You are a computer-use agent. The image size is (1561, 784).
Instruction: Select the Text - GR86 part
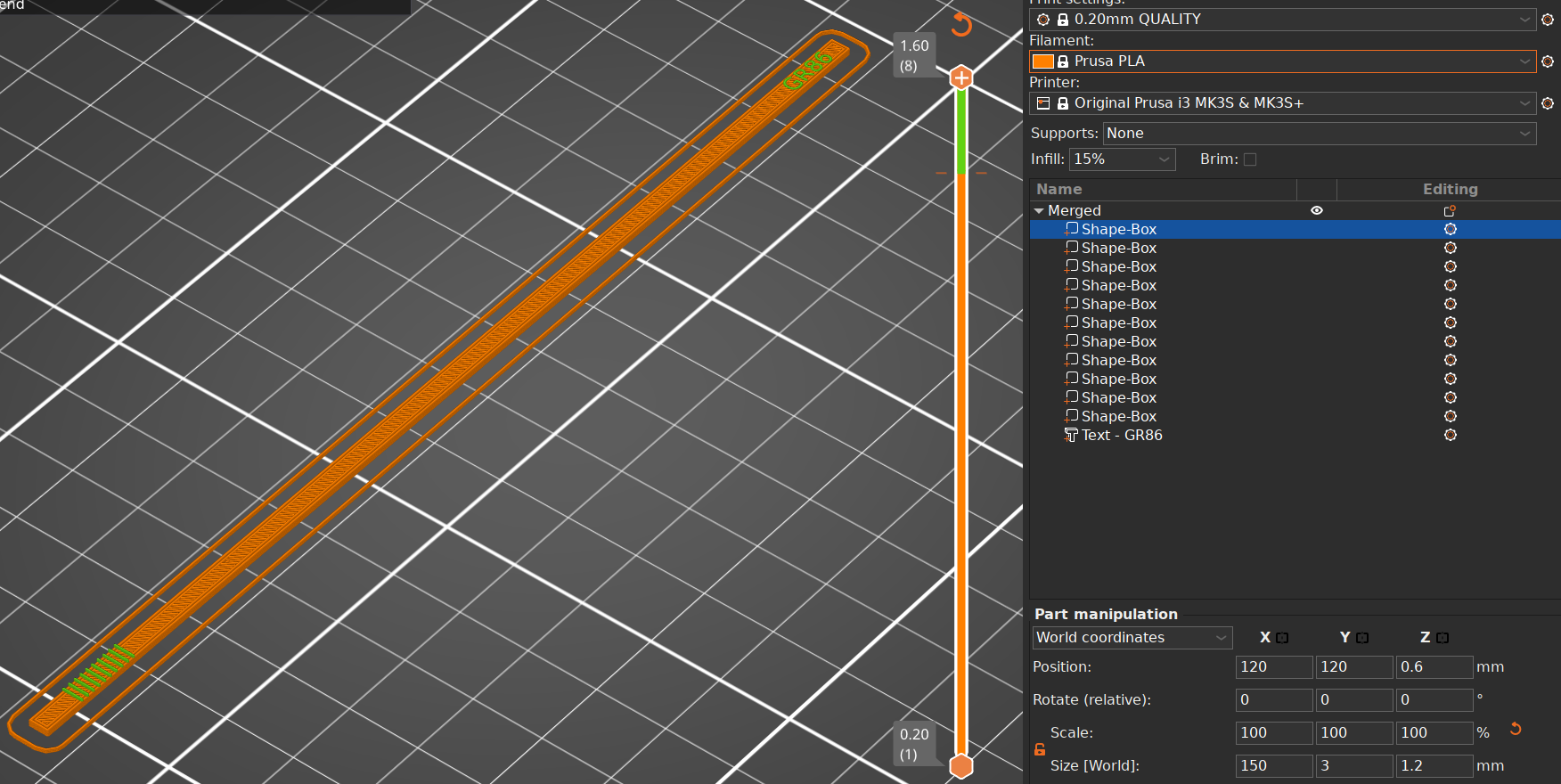point(1121,436)
